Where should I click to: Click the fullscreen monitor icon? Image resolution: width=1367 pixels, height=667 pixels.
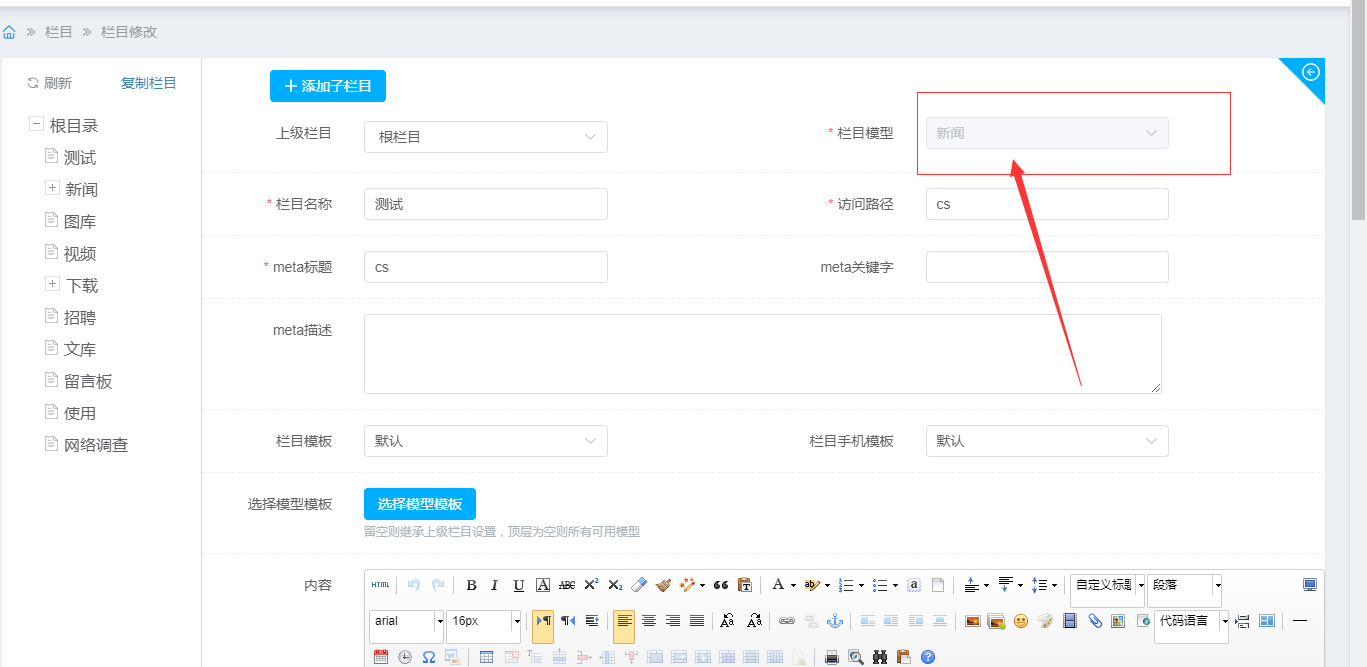[x=1310, y=585]
